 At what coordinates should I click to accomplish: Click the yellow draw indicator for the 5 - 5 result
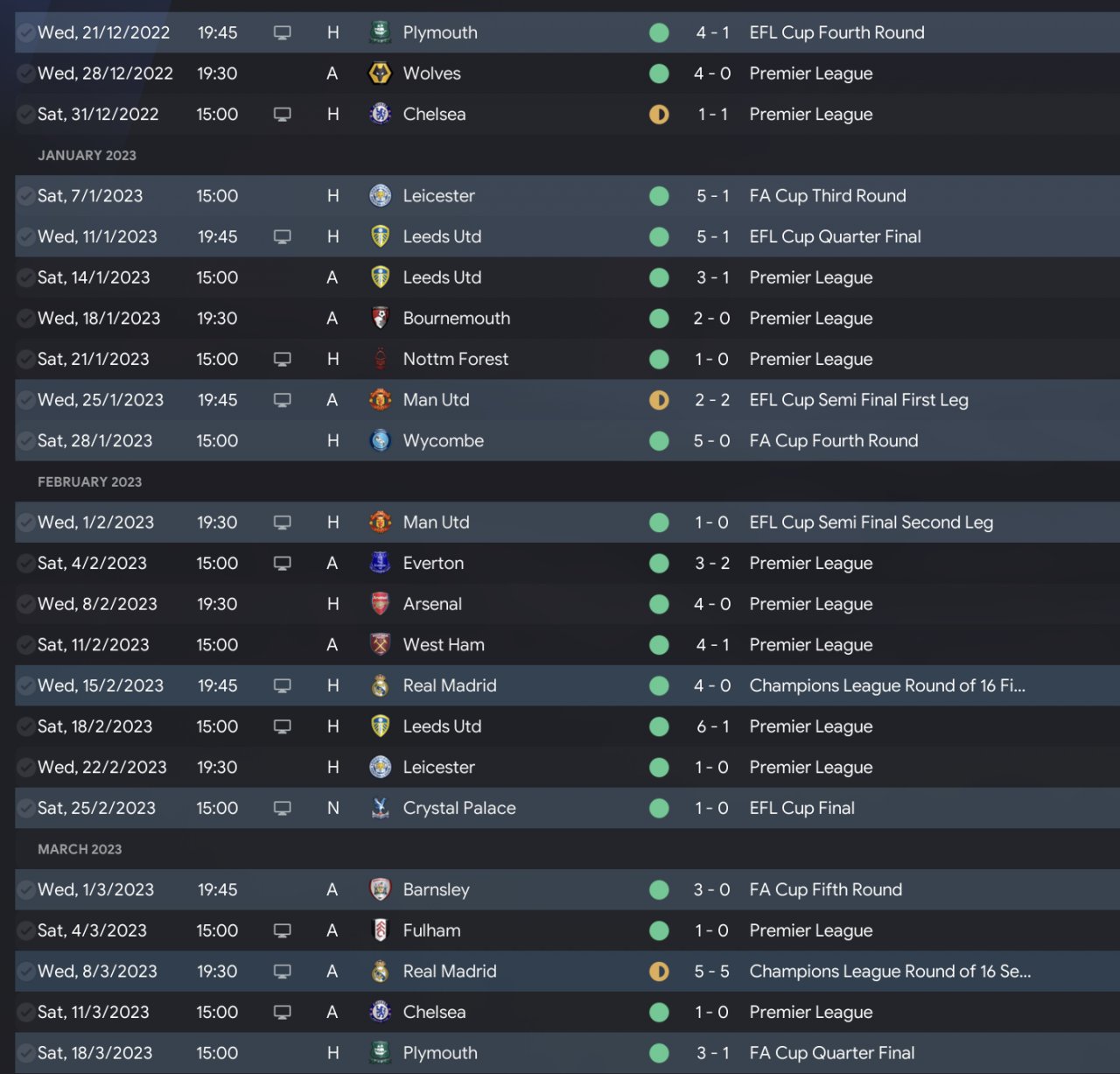pyautogui.click(x=659, y=972)
